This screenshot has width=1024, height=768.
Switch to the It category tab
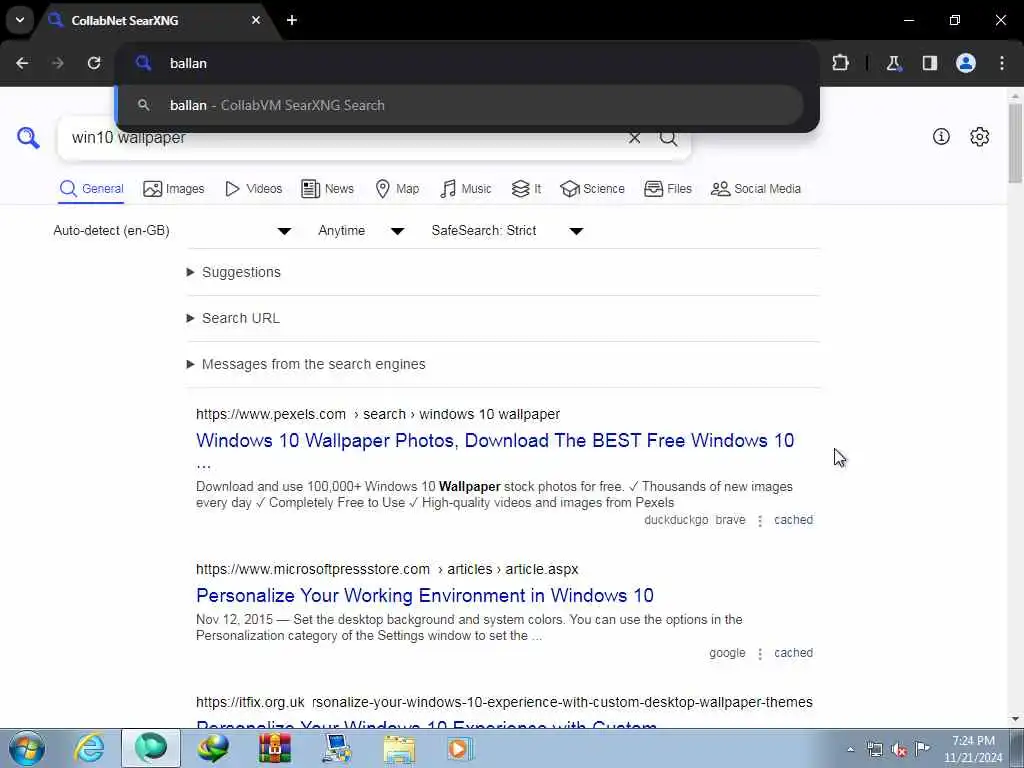tap(526, 189)
